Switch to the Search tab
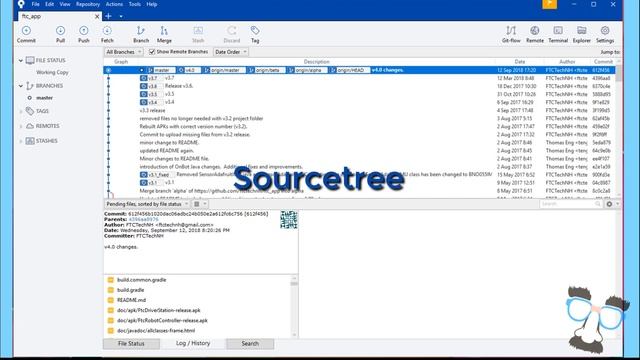 coord(250,344)
